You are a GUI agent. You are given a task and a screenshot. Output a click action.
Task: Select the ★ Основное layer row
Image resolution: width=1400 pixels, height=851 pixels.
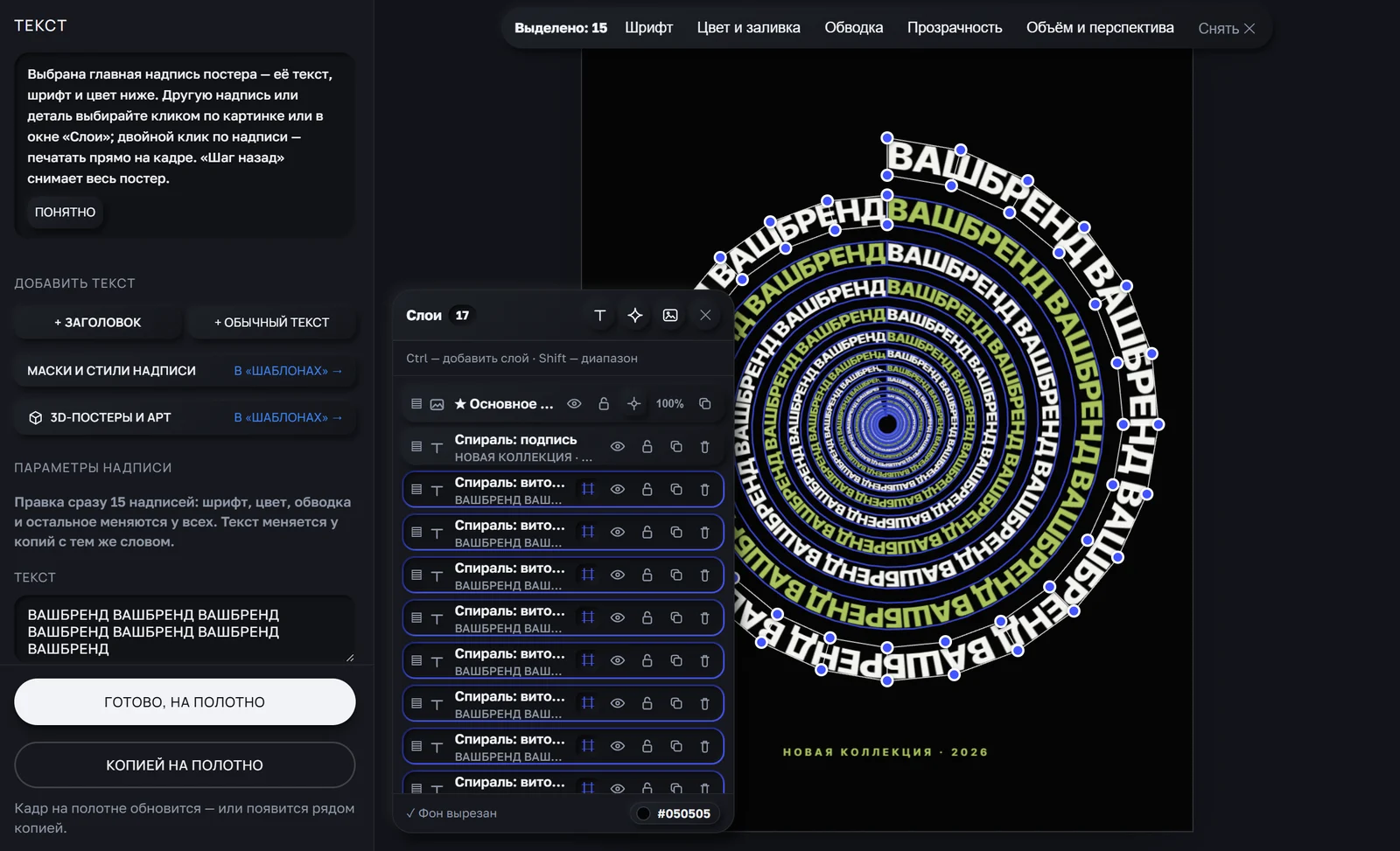pyautogui.click(x=563, y=404)
